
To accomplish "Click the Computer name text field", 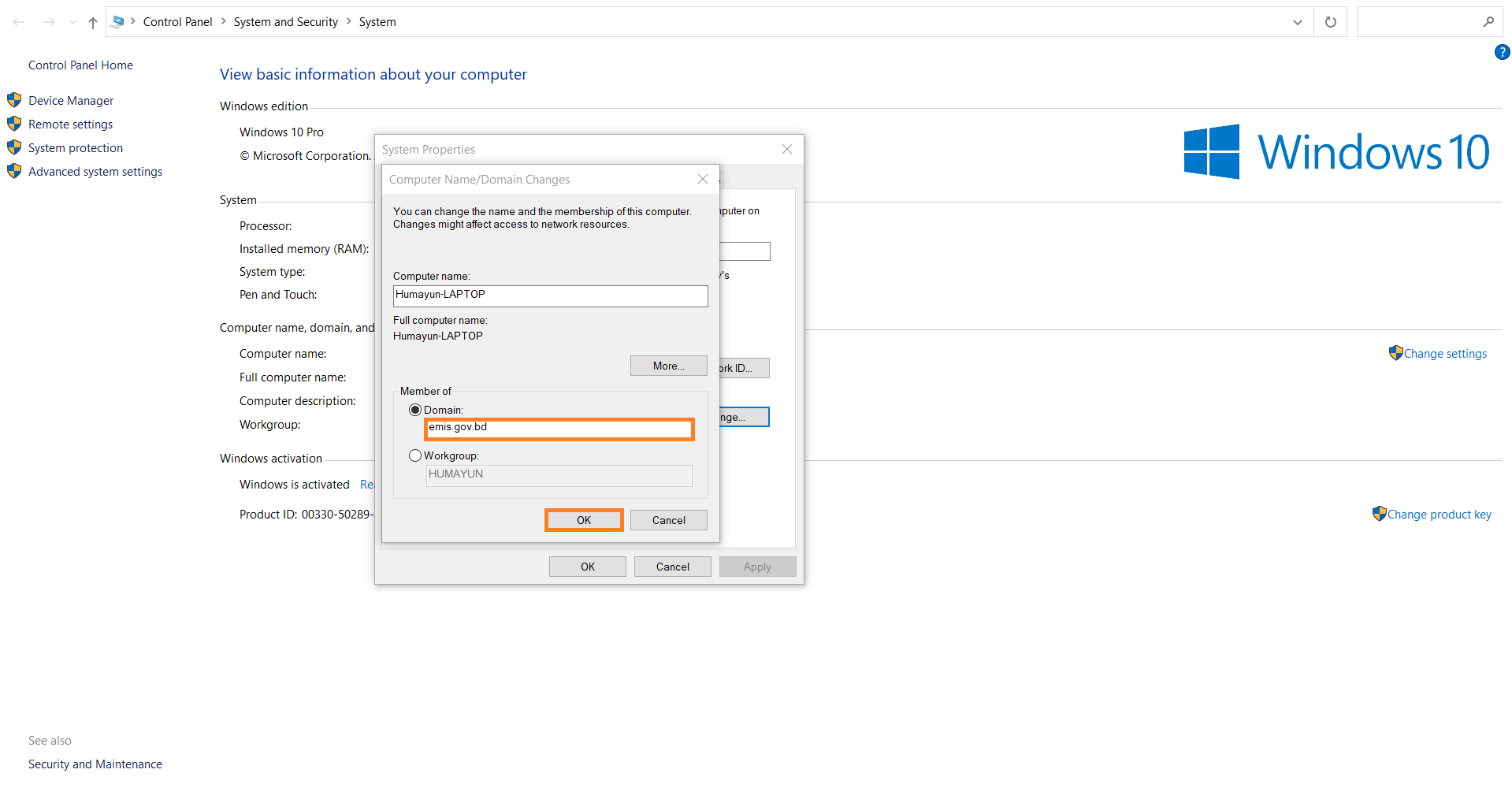I will (551, 296).
